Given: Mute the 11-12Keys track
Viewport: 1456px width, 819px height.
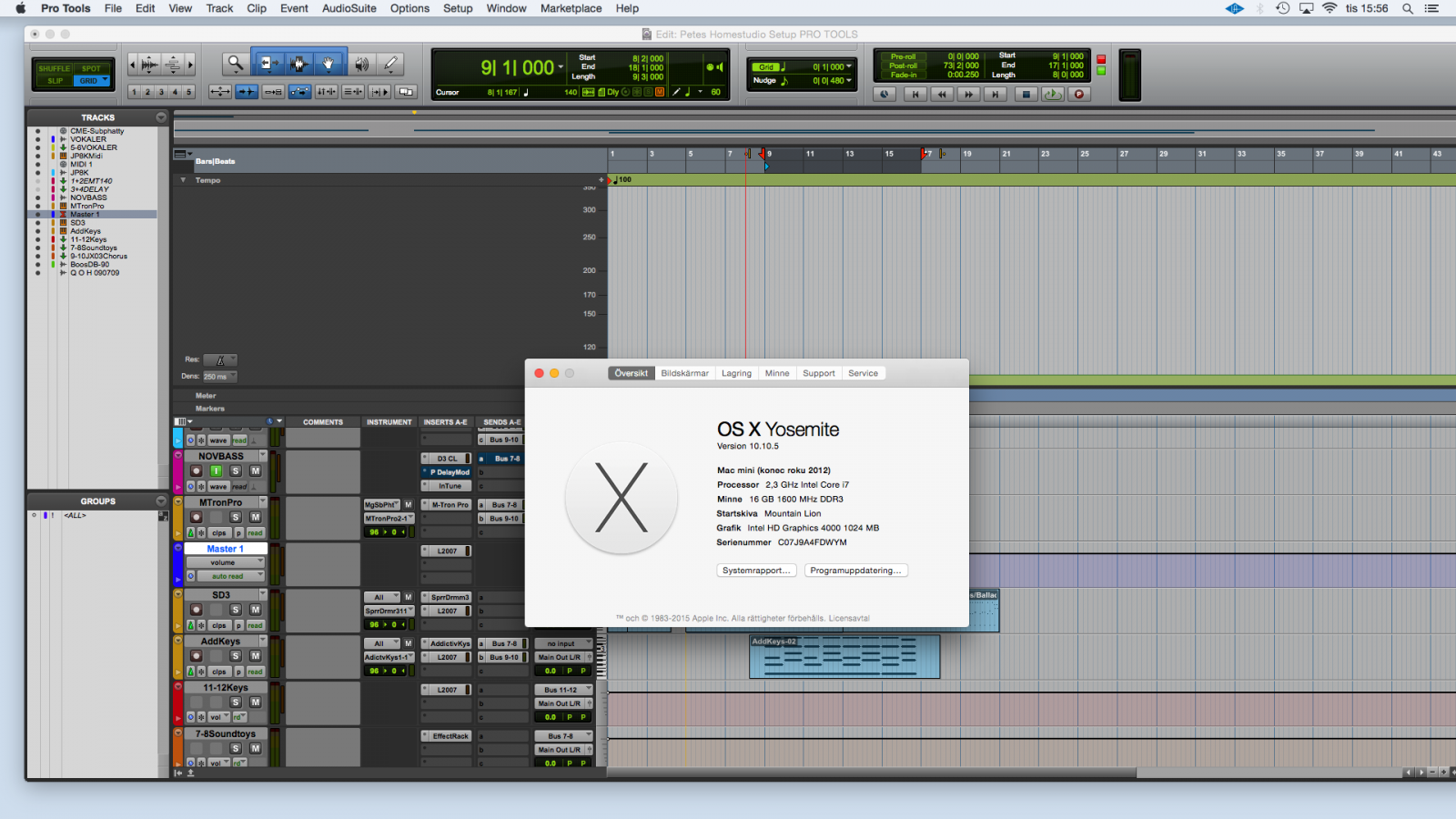Looking at the screenshot, I should click(x=256, y=703).
